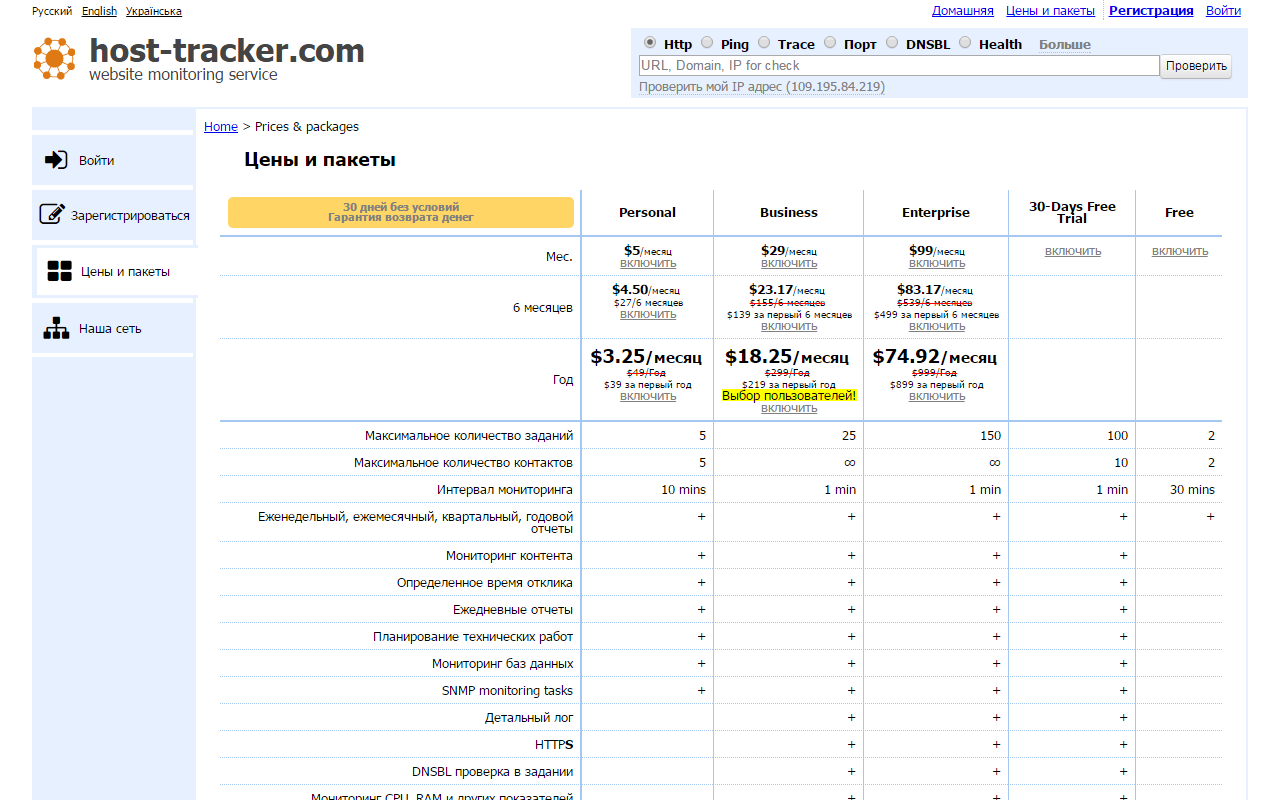Enable Personal 6-month $4.50 plan
The image size is (1280, 800).
pyautogui.click(x=648, y=315)
